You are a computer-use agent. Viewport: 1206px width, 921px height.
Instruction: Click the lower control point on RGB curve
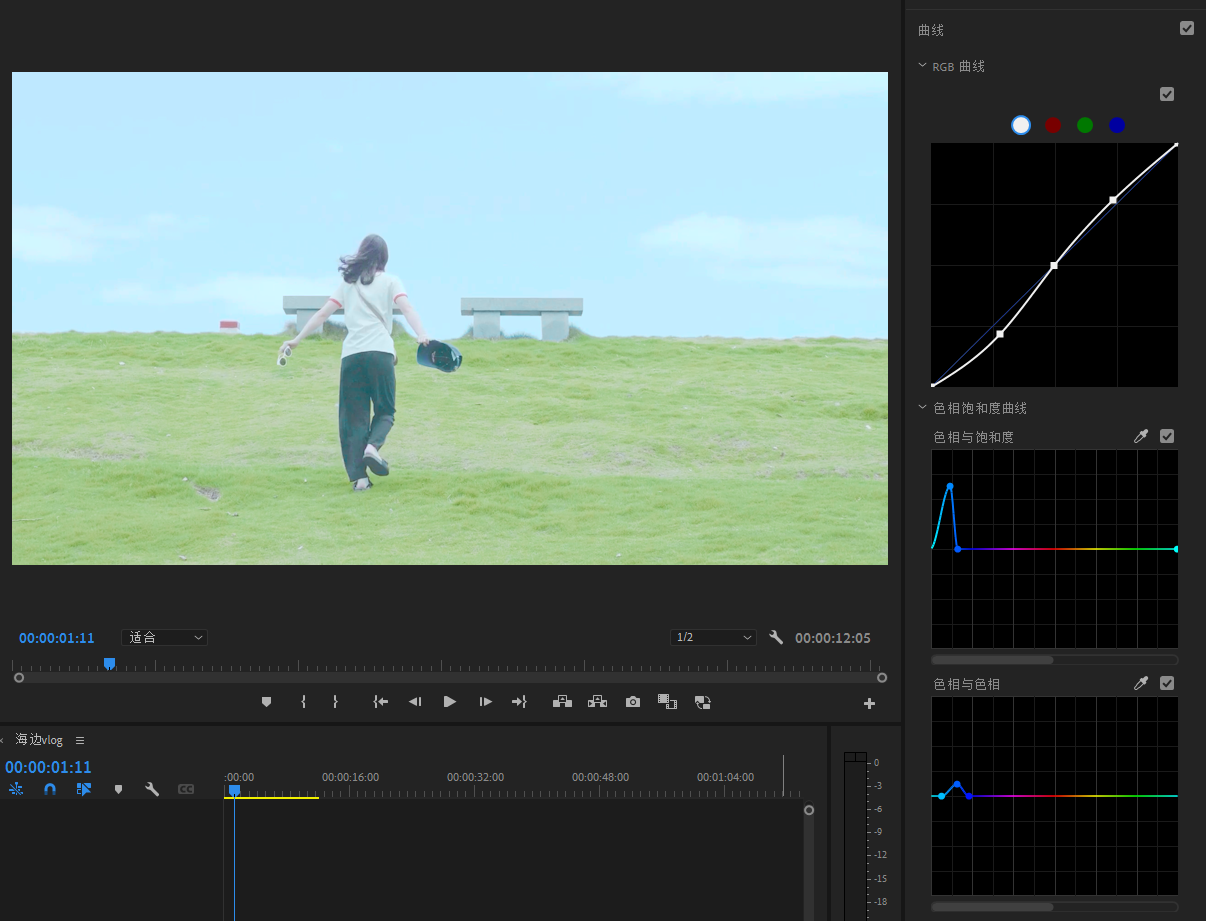1000,334
